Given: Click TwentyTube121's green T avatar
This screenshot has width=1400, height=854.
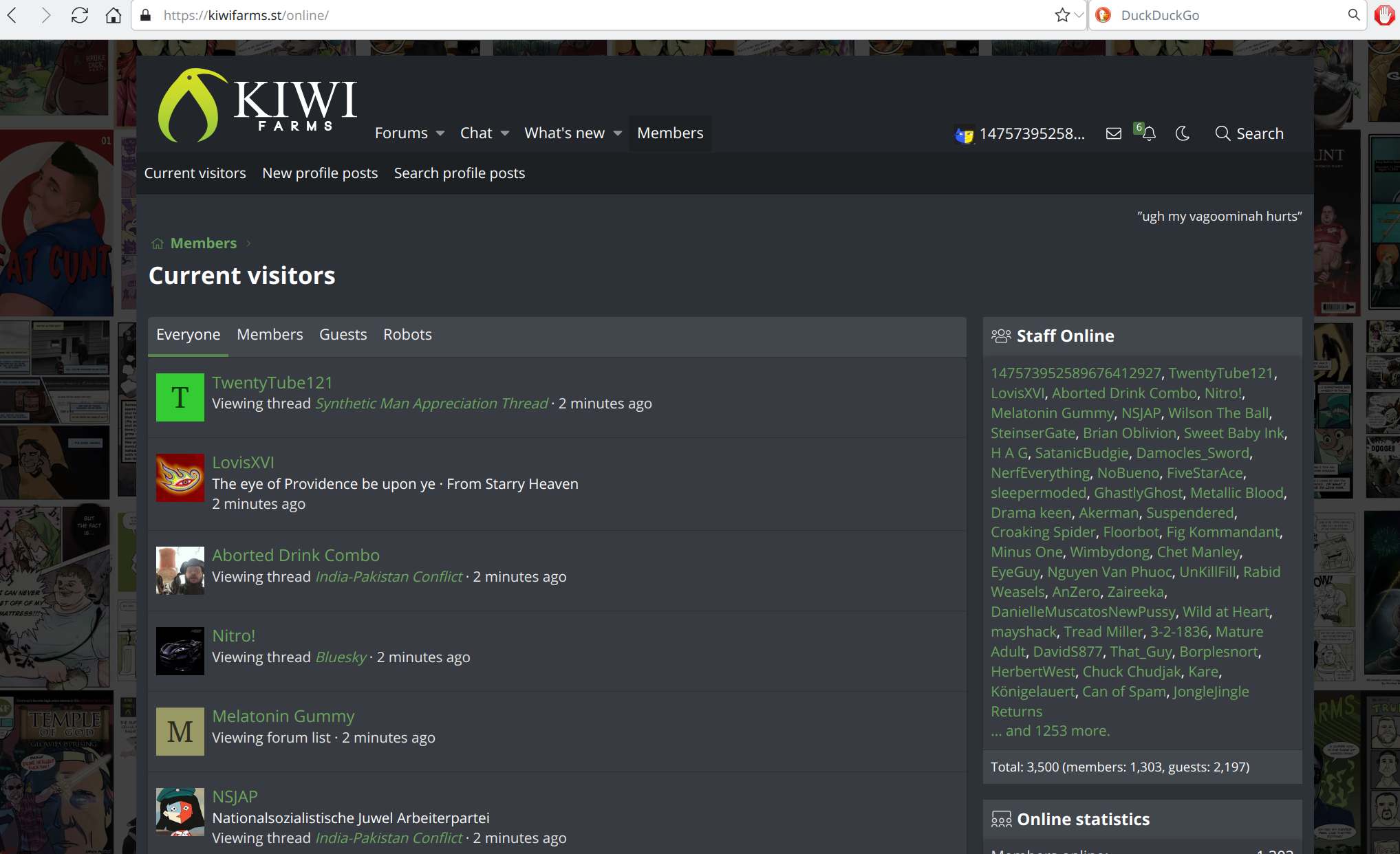Looking at the screenshot, I should point(180,397).
